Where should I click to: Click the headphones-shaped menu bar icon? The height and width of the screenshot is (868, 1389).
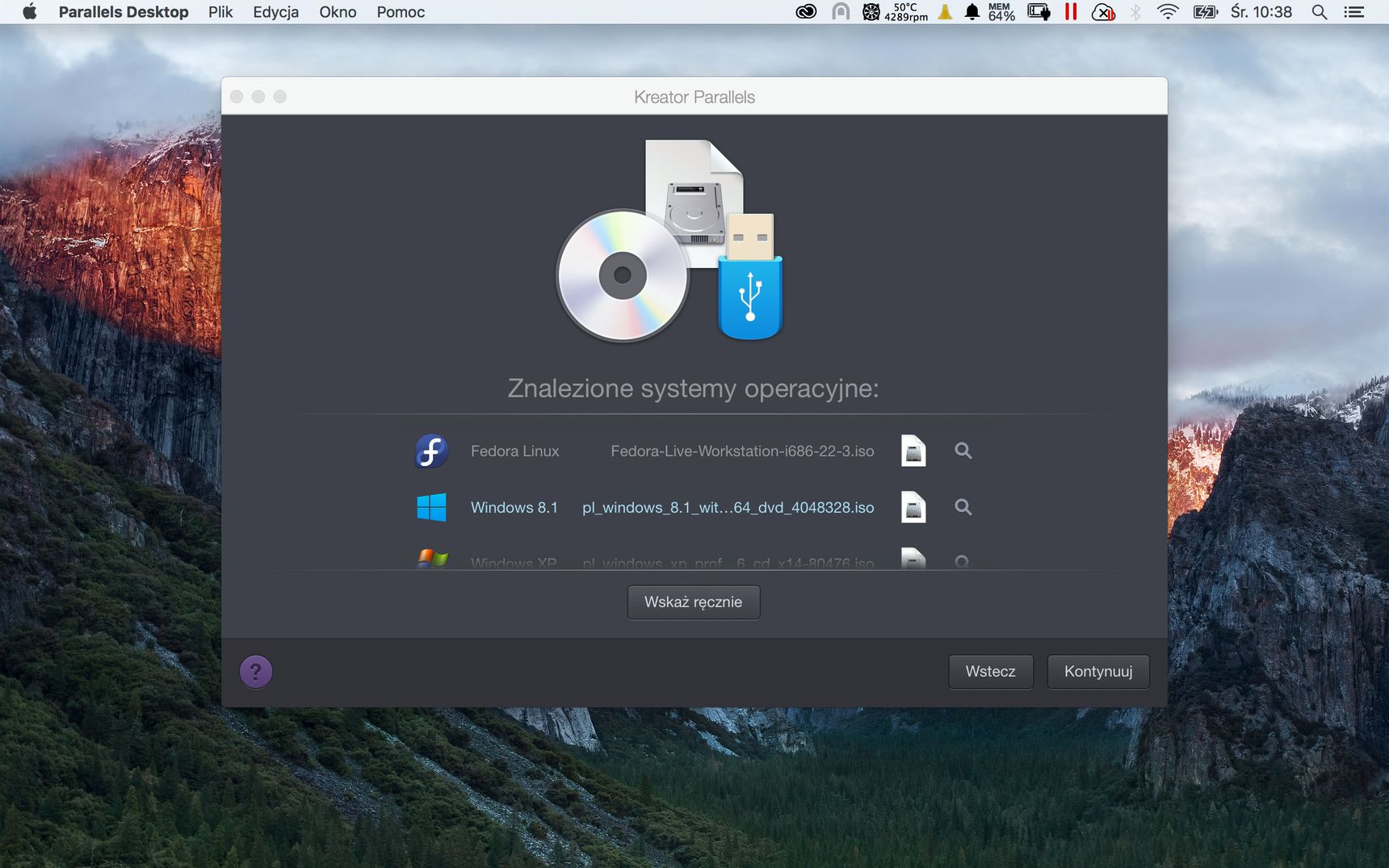(841, 12)
